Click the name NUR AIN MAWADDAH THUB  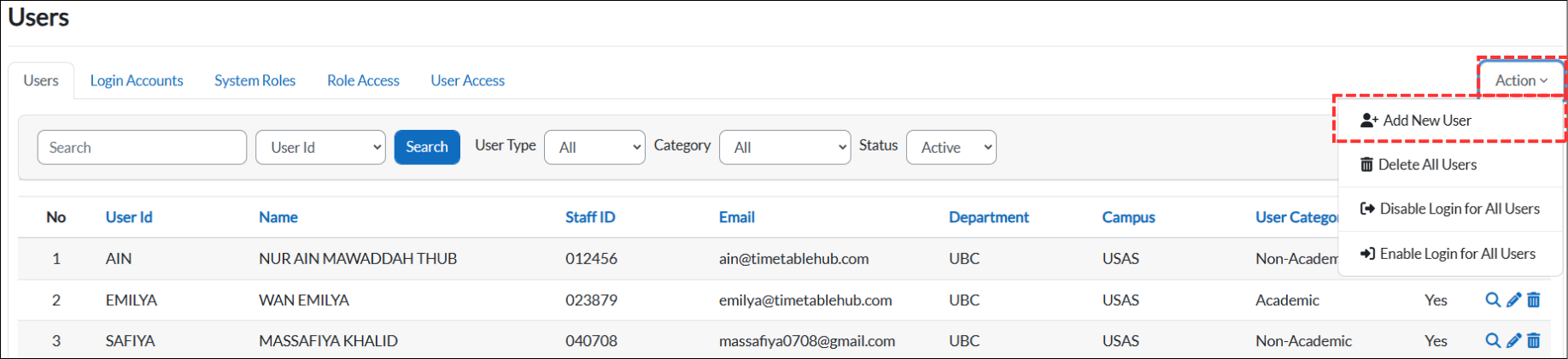358,258
